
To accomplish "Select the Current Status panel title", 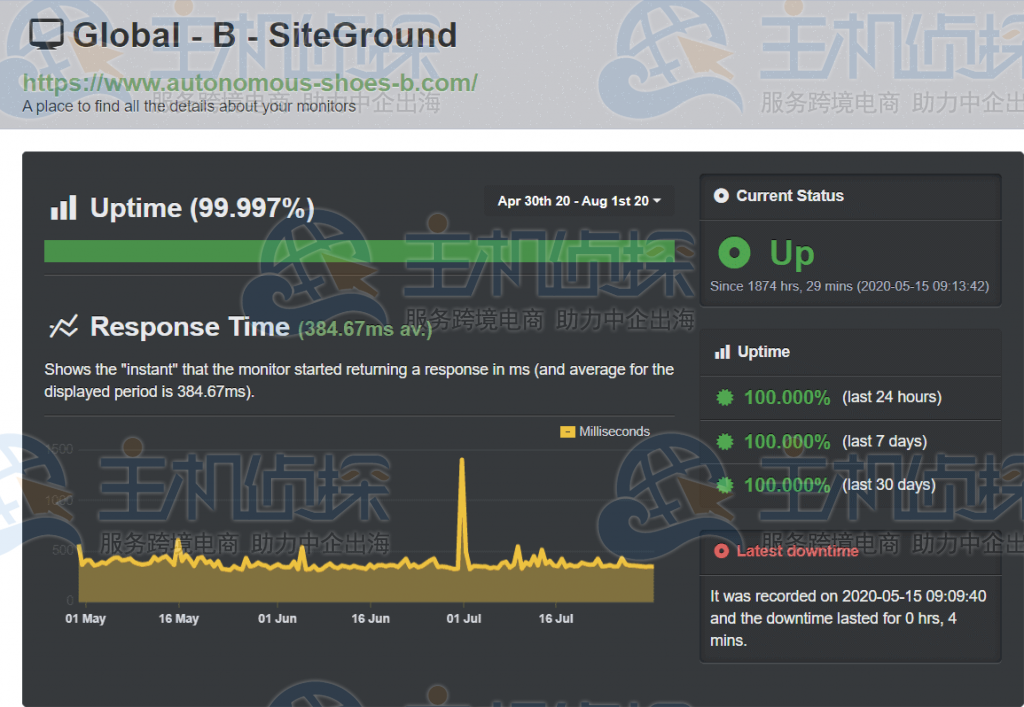I will [790, 196].
